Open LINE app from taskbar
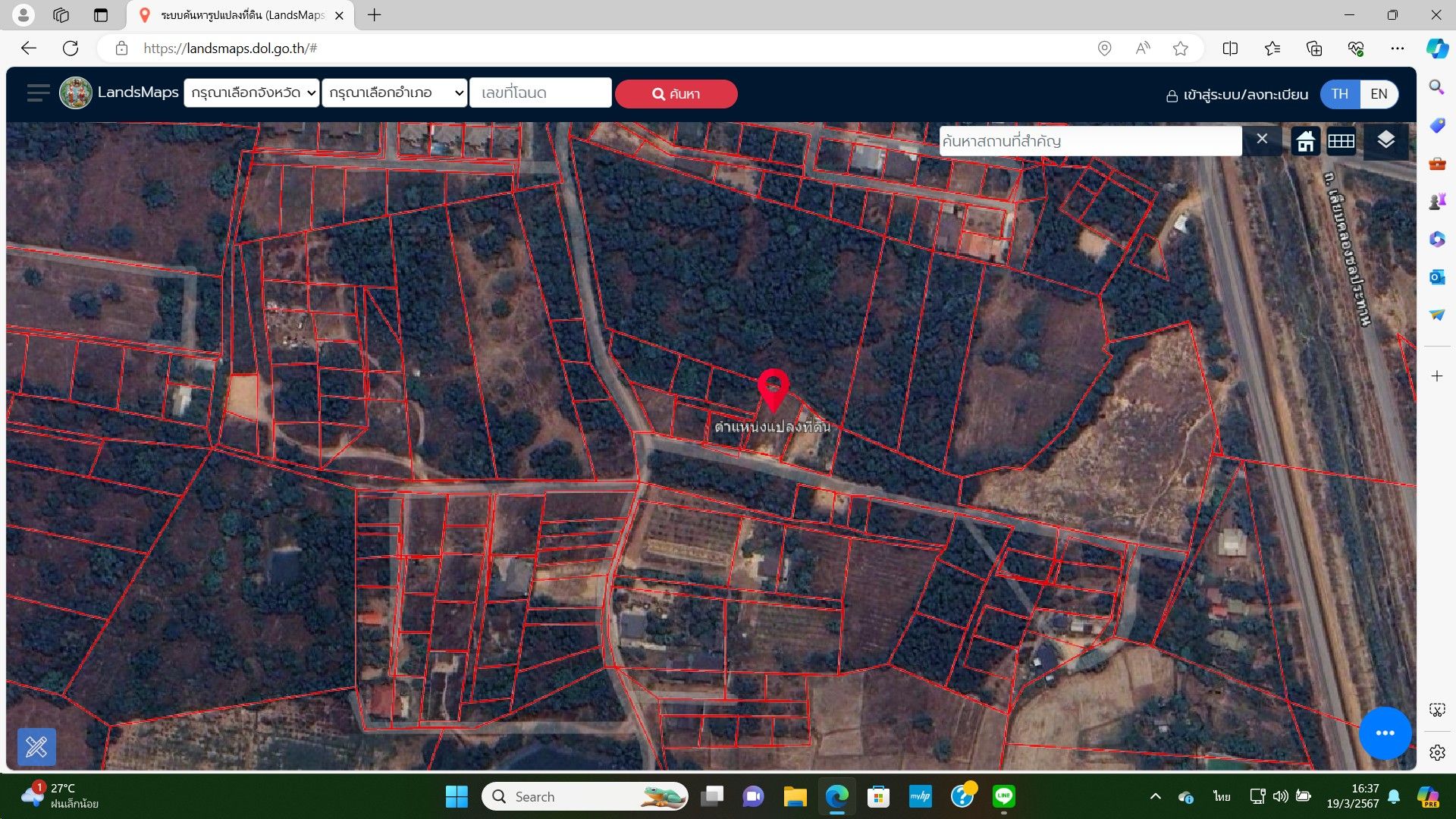1456x819 pixels. (x=1004, y=796)
